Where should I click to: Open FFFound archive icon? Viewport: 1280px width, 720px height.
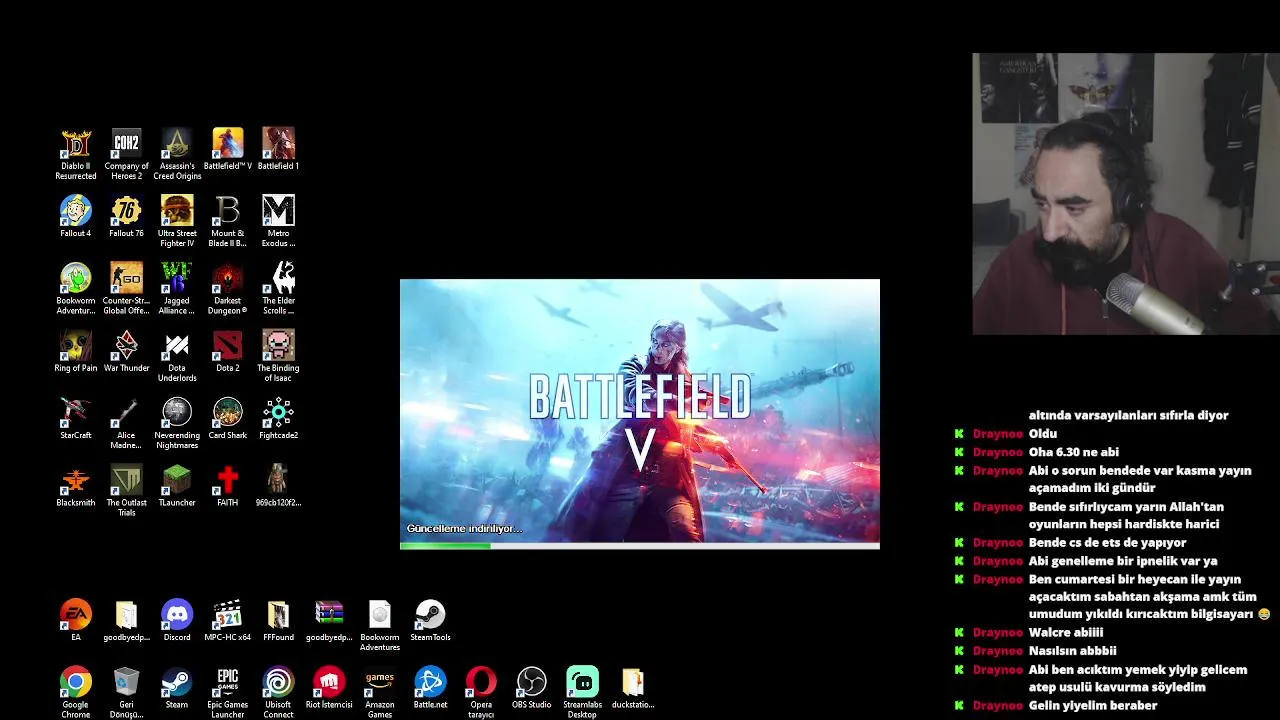(x=278, y=620)
